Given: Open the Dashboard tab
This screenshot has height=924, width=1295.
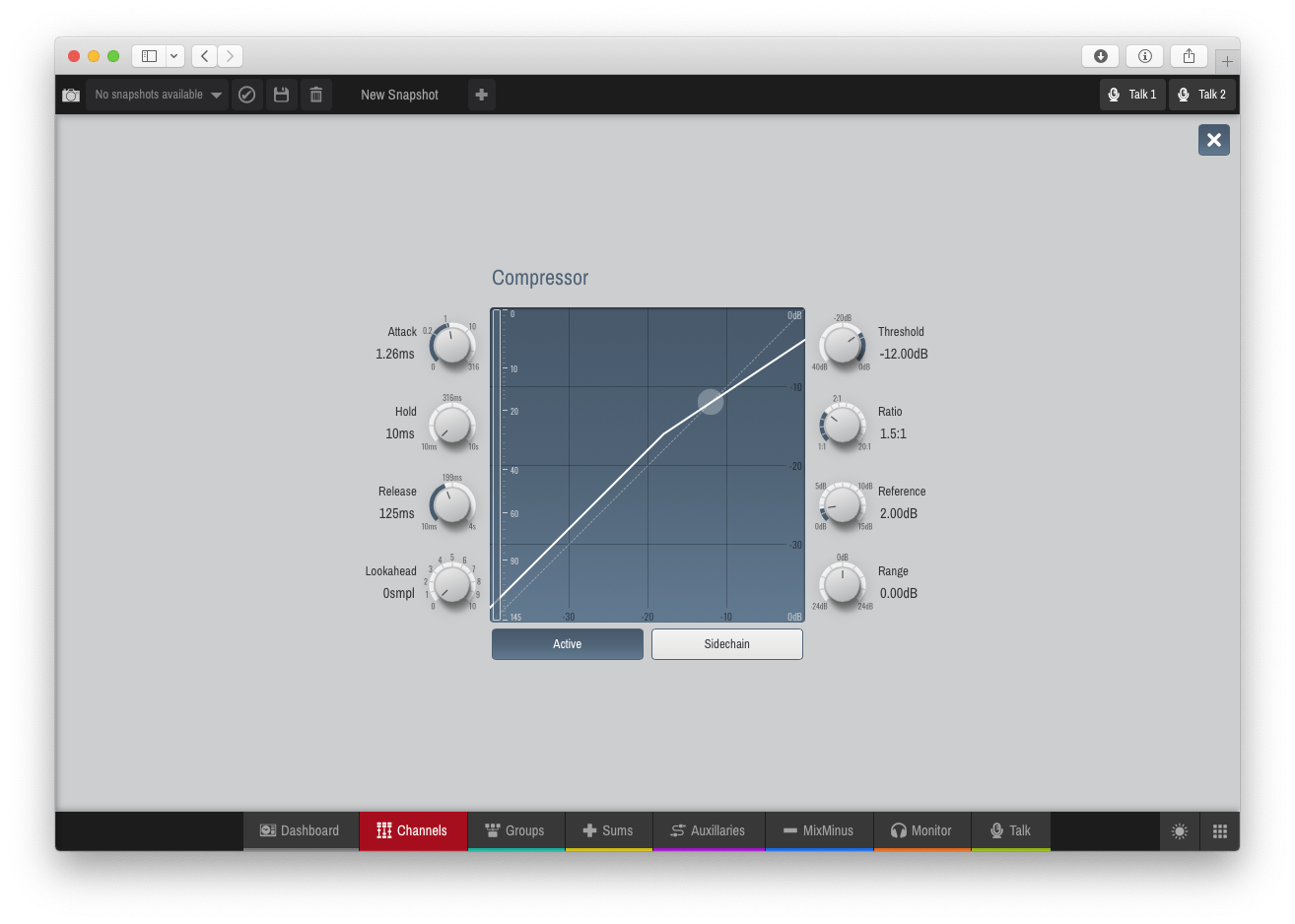Looking at the screenshot, I should click(301, 830).
